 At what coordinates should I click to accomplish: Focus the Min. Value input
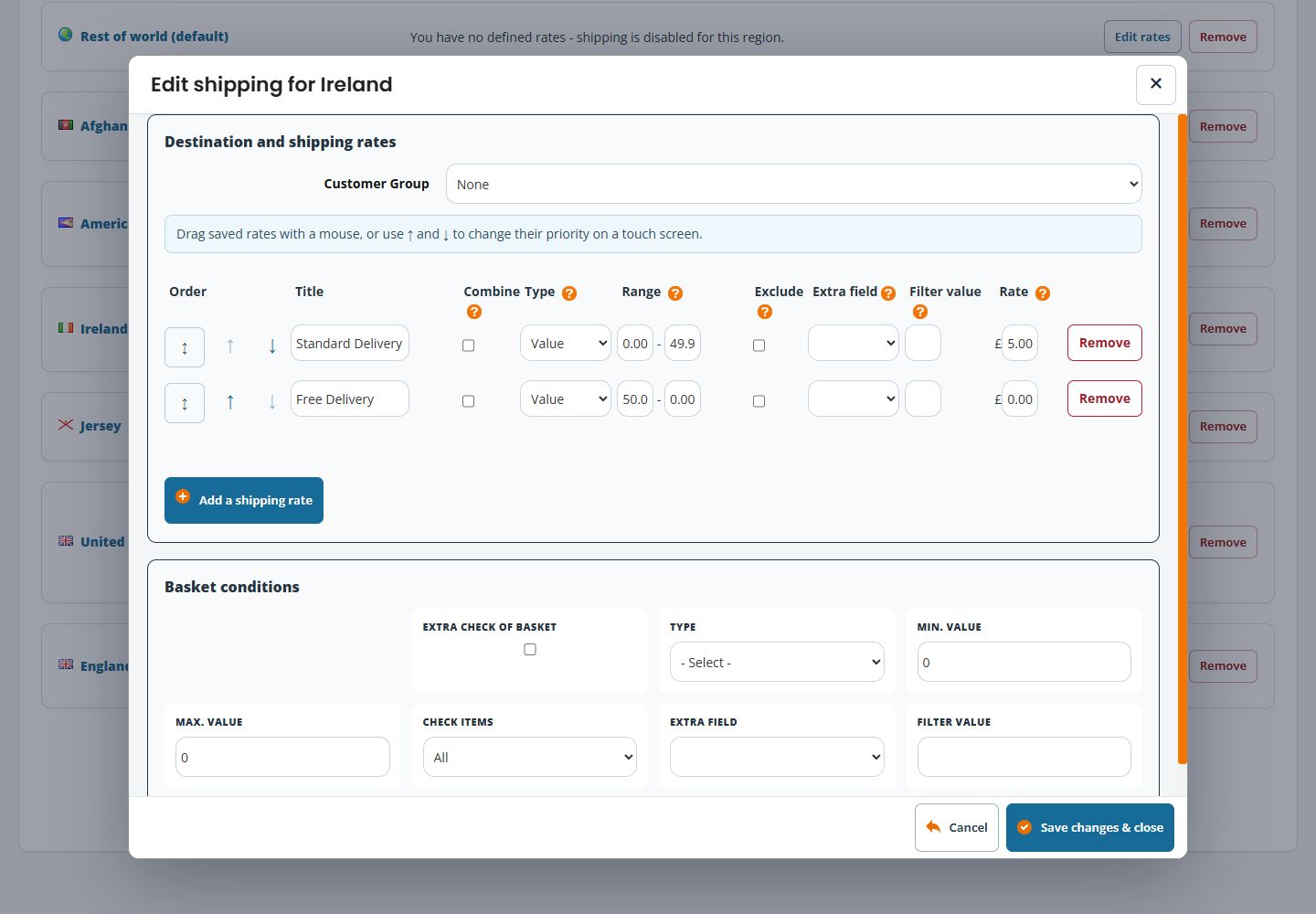tap(1024, 662)
